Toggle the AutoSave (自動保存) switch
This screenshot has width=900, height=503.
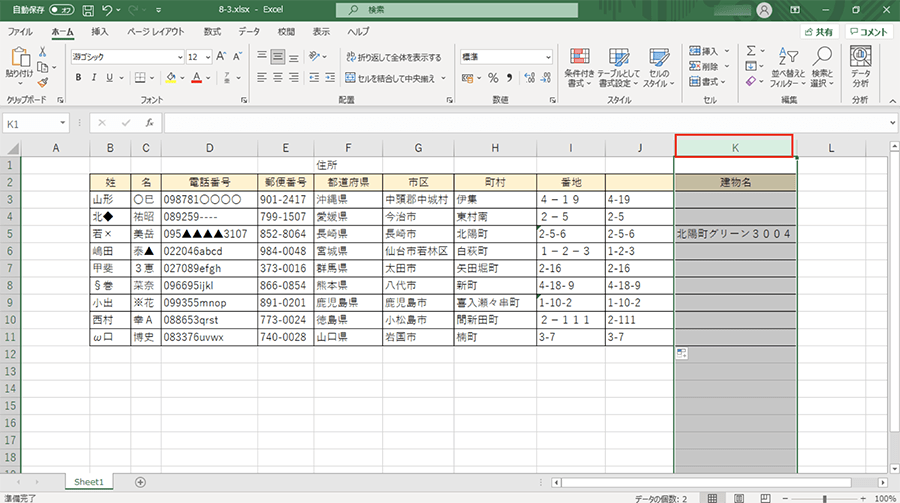(61, 10)
